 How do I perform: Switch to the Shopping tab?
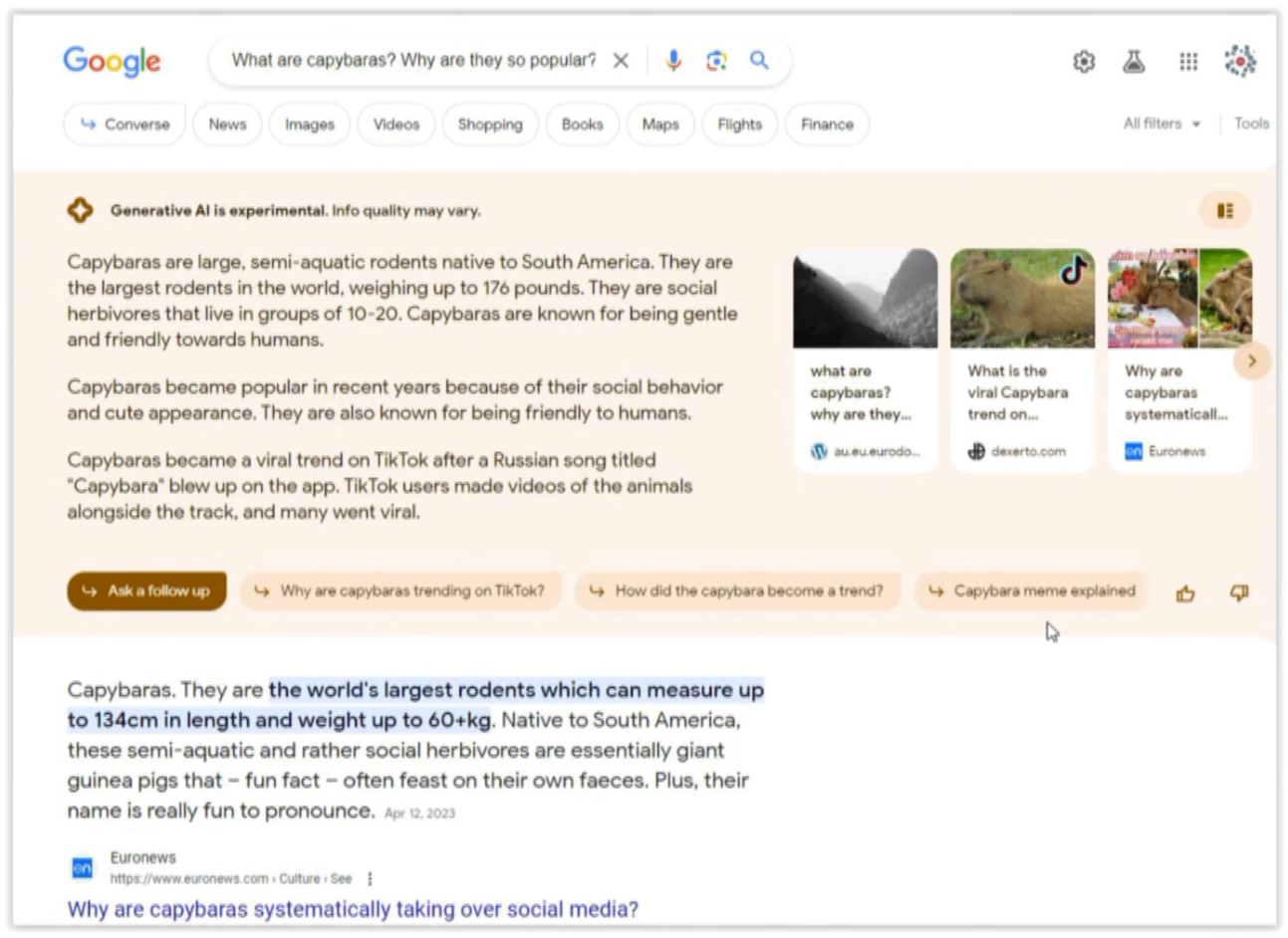490,124
